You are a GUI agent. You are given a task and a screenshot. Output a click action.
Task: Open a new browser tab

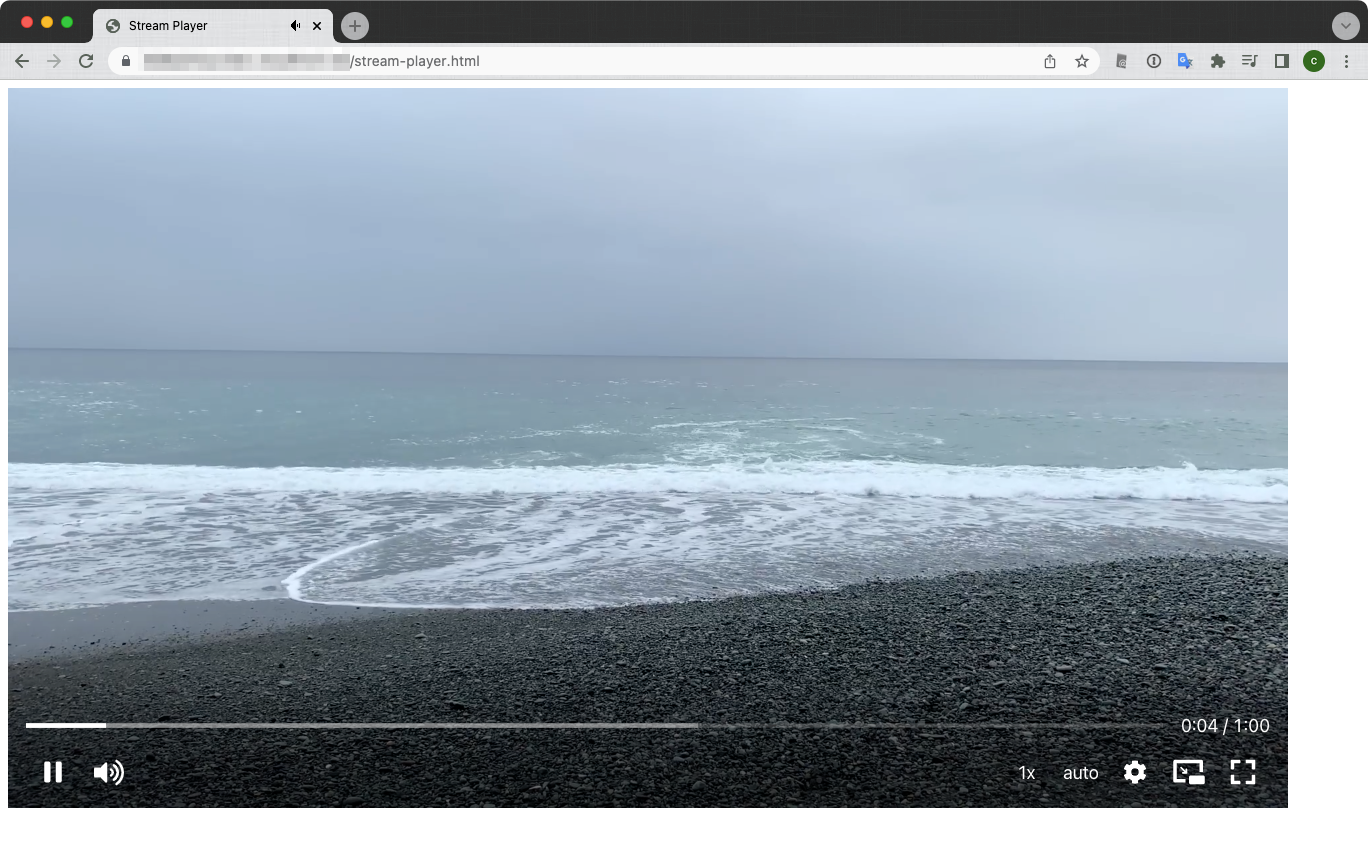click(354, 25)
